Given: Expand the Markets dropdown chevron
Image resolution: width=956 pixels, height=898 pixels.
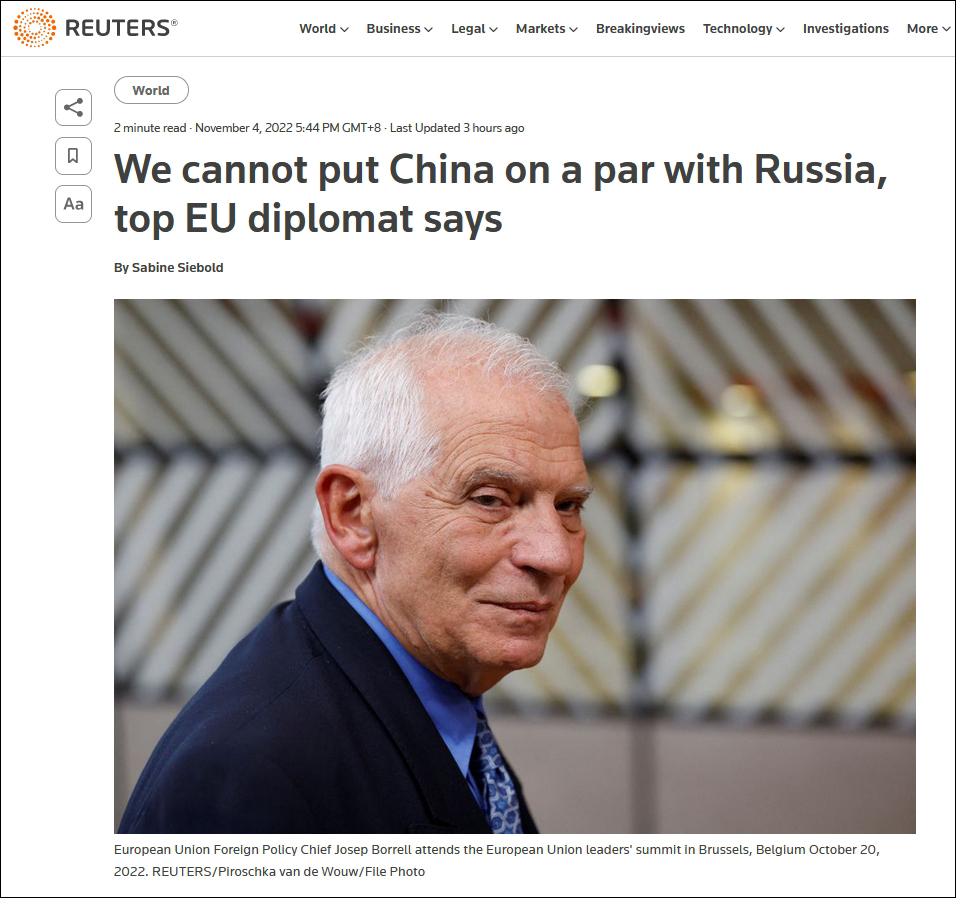Looking at the screenshot, I should click(573, 29).
